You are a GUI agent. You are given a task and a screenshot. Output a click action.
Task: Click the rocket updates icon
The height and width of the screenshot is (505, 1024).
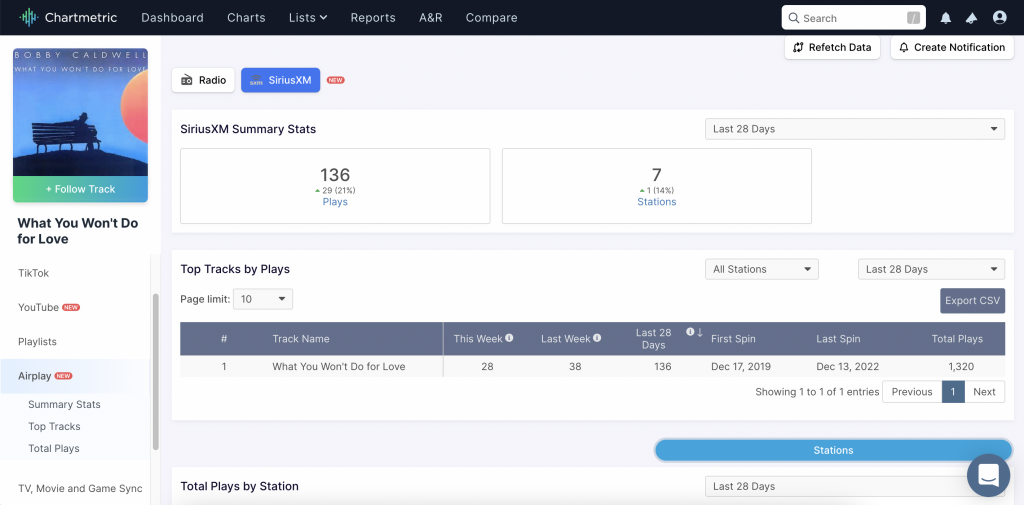[x=972, y=18]
